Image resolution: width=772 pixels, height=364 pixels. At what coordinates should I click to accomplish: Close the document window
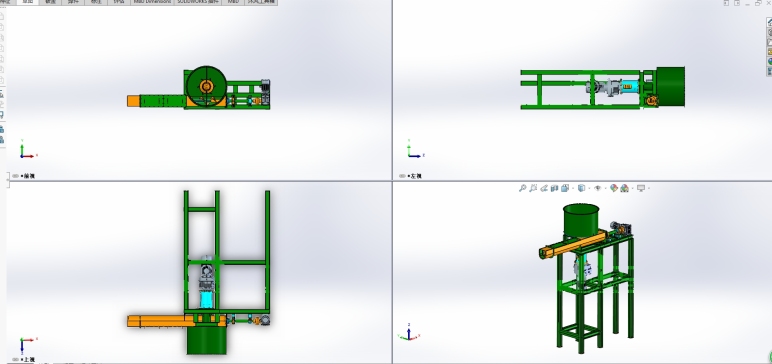click(x=769, y=3)
